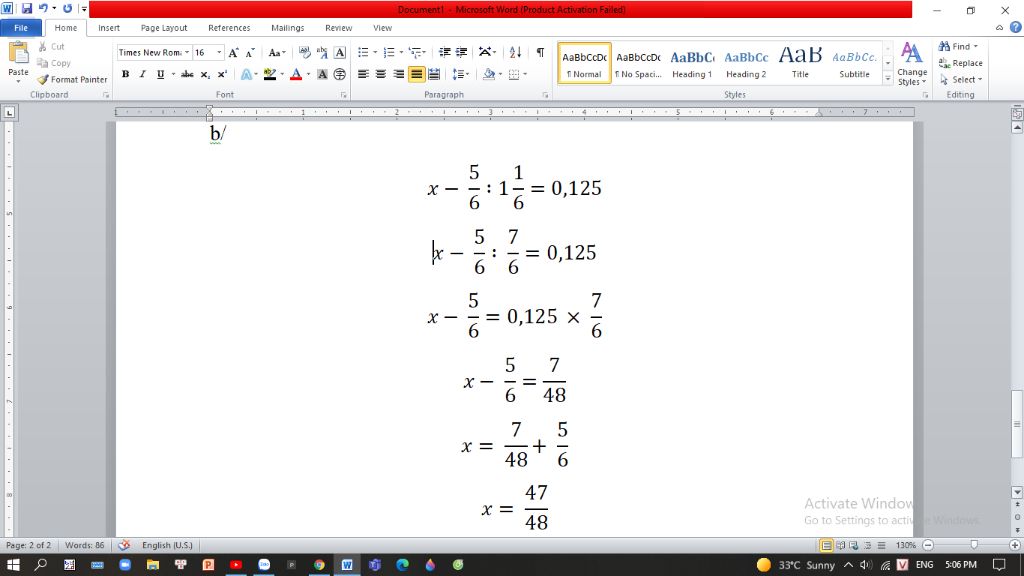Toggle Justify alignment
Image resolution: width=1024 pixels, height=576 pixels.
tap(416, 74)
